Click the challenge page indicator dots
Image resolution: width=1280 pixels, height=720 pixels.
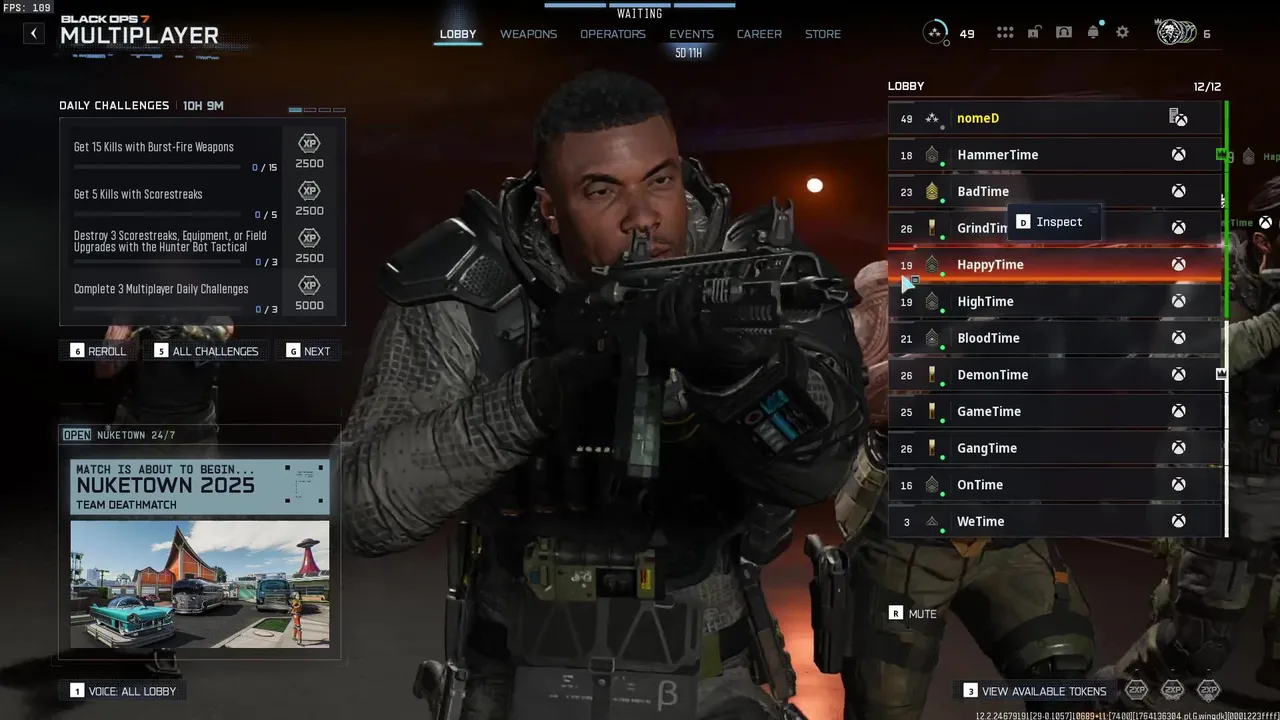click(x=317, y=109)
